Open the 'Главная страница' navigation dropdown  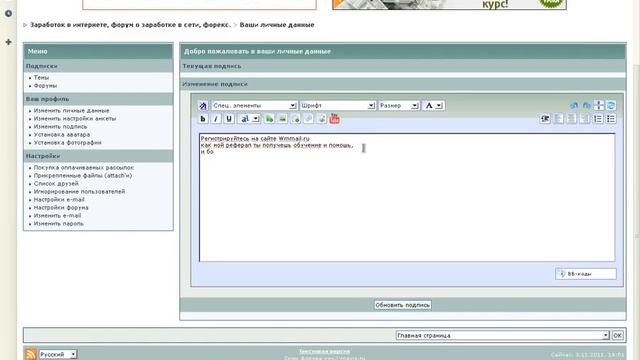tap(502, 335)
